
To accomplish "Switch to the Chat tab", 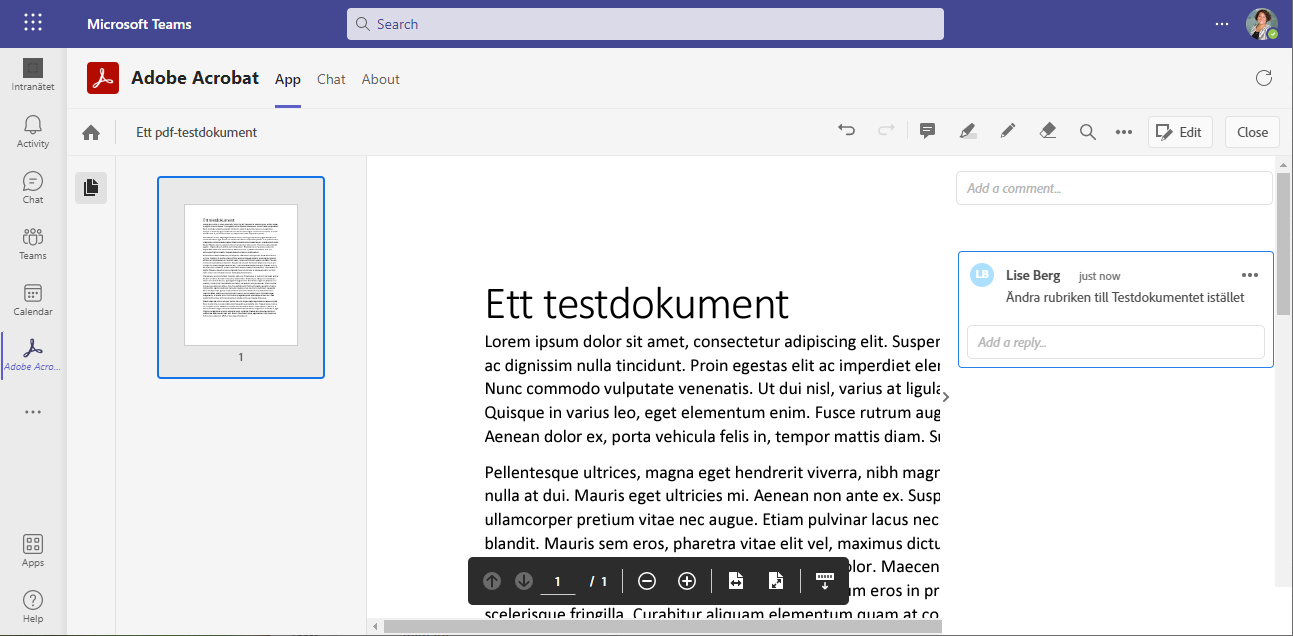I will click(x=331, y=79).
